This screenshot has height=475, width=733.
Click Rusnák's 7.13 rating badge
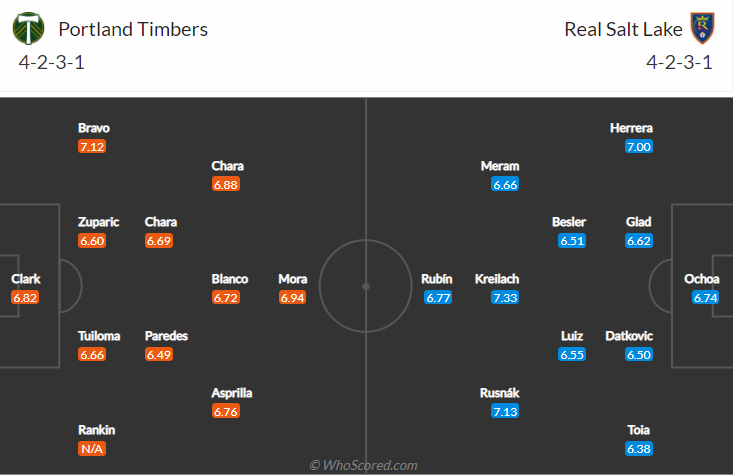(505, 412)
